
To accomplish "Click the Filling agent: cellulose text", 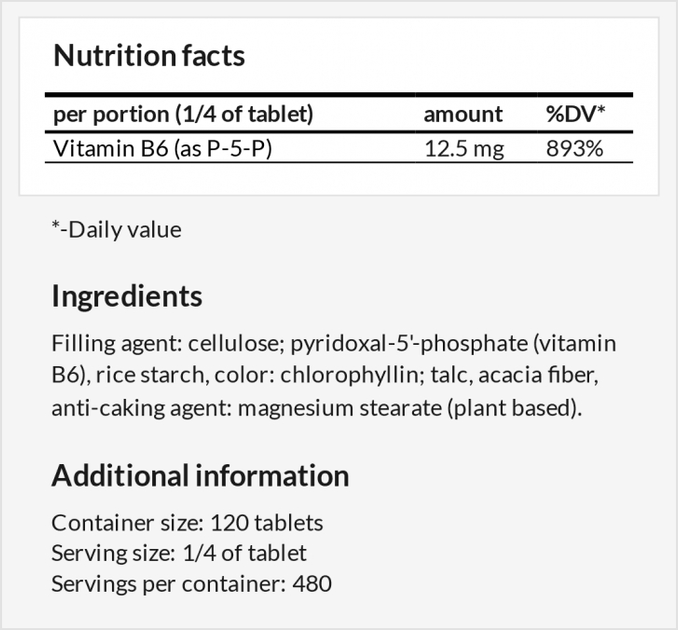I will point(167,343).
